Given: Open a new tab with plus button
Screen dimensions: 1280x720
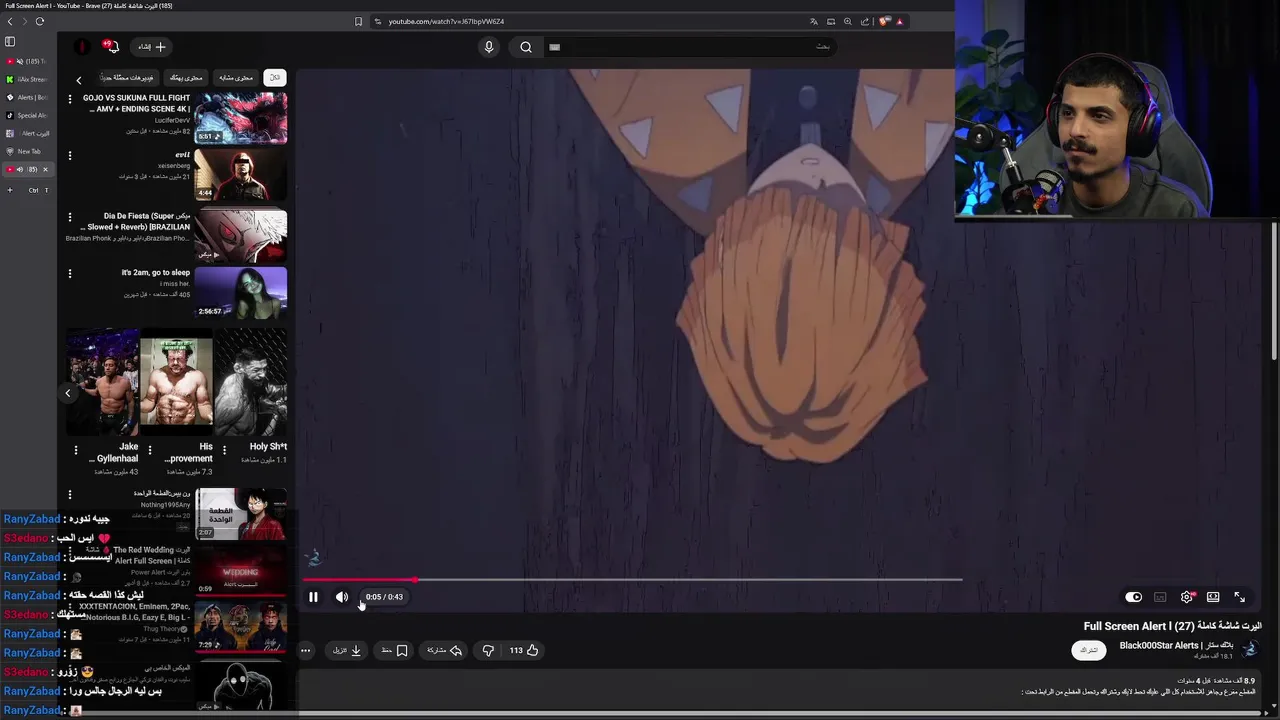Looking at the screenshot, I should (x=10, y=189).
